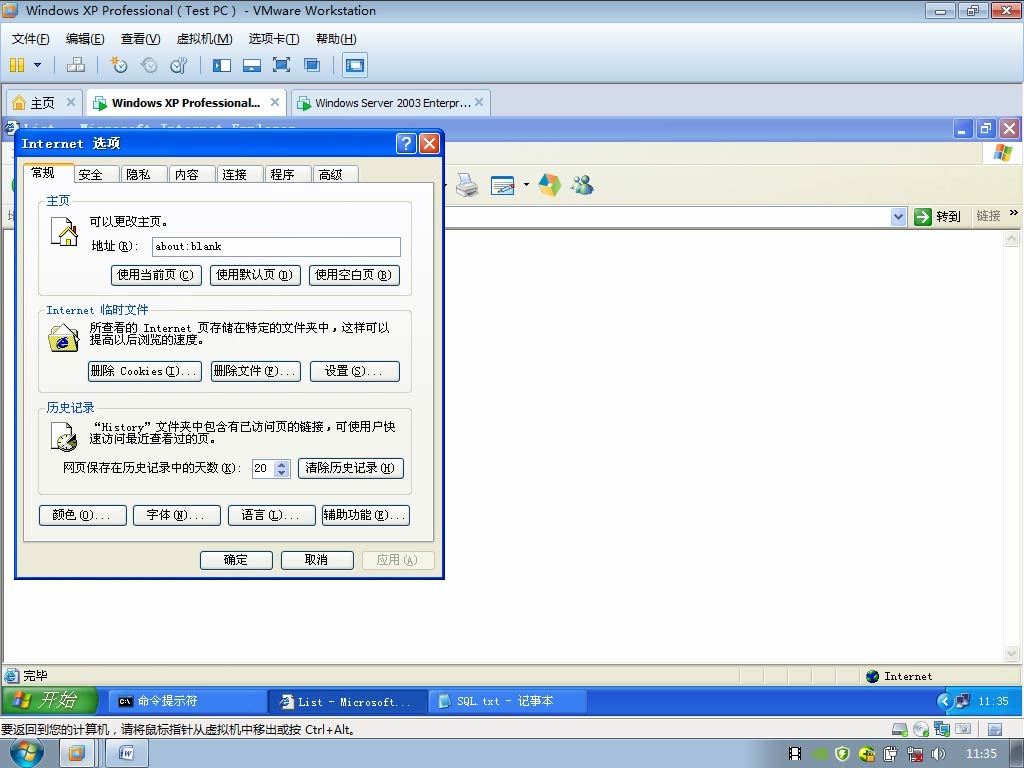Open the 虚拟机(M) menu
The image size is (1024, 768).
204,39
